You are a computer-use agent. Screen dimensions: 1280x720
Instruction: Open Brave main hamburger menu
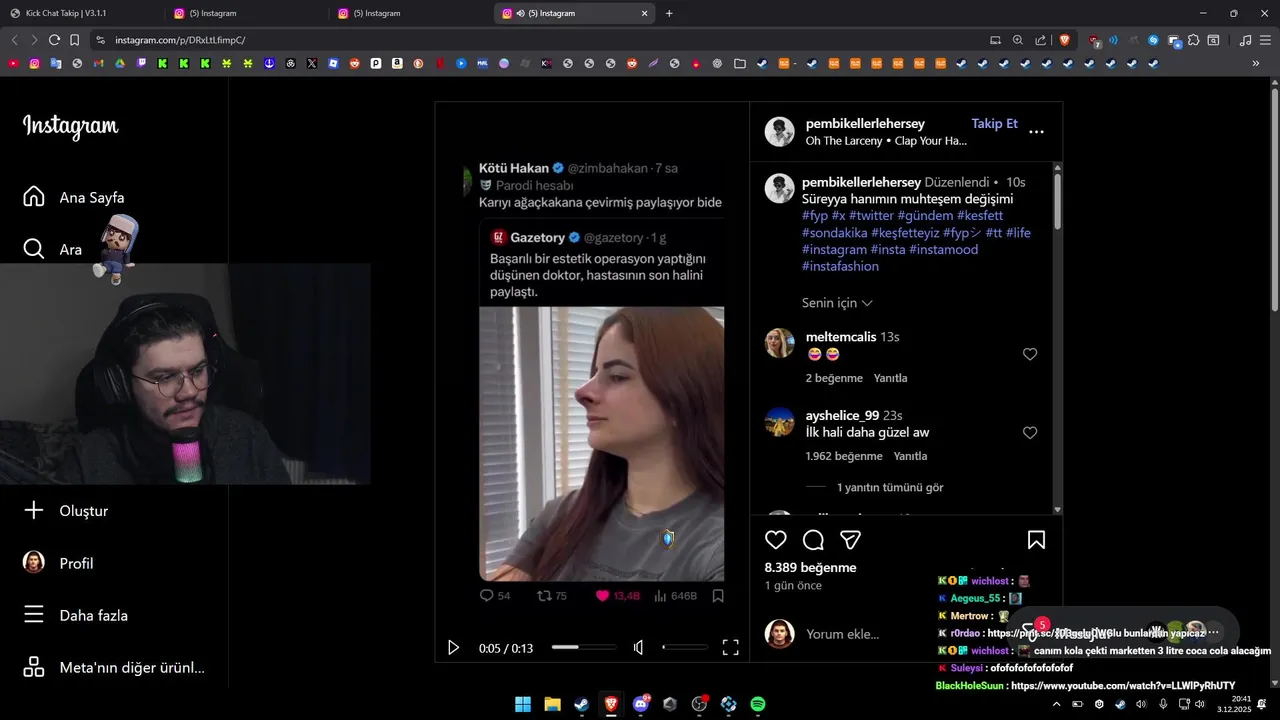(x=1266, y=40)
